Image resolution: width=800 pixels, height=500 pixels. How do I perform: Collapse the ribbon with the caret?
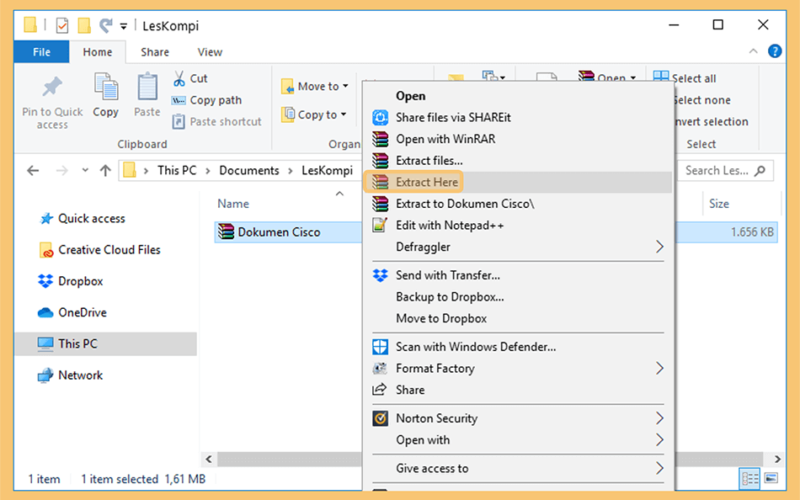tap(753, 51)
